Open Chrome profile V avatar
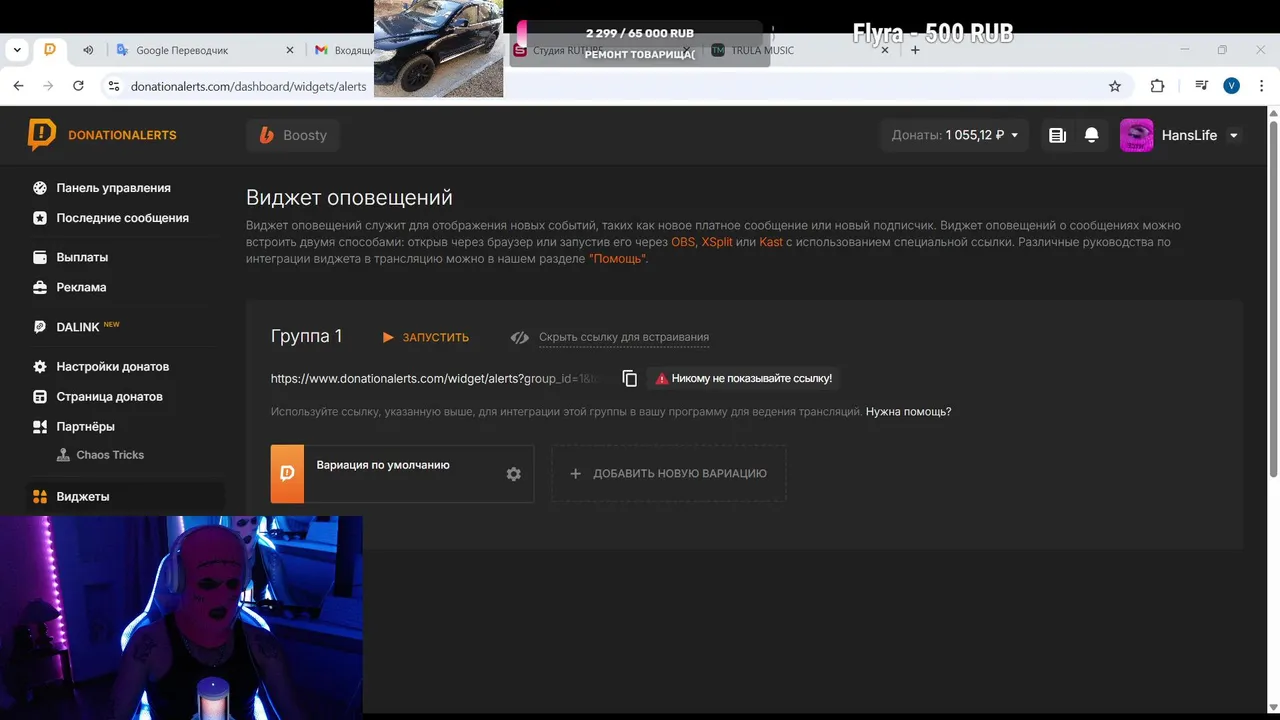The height and width of the screenshot is (720, 1280). coord(1232,86)
